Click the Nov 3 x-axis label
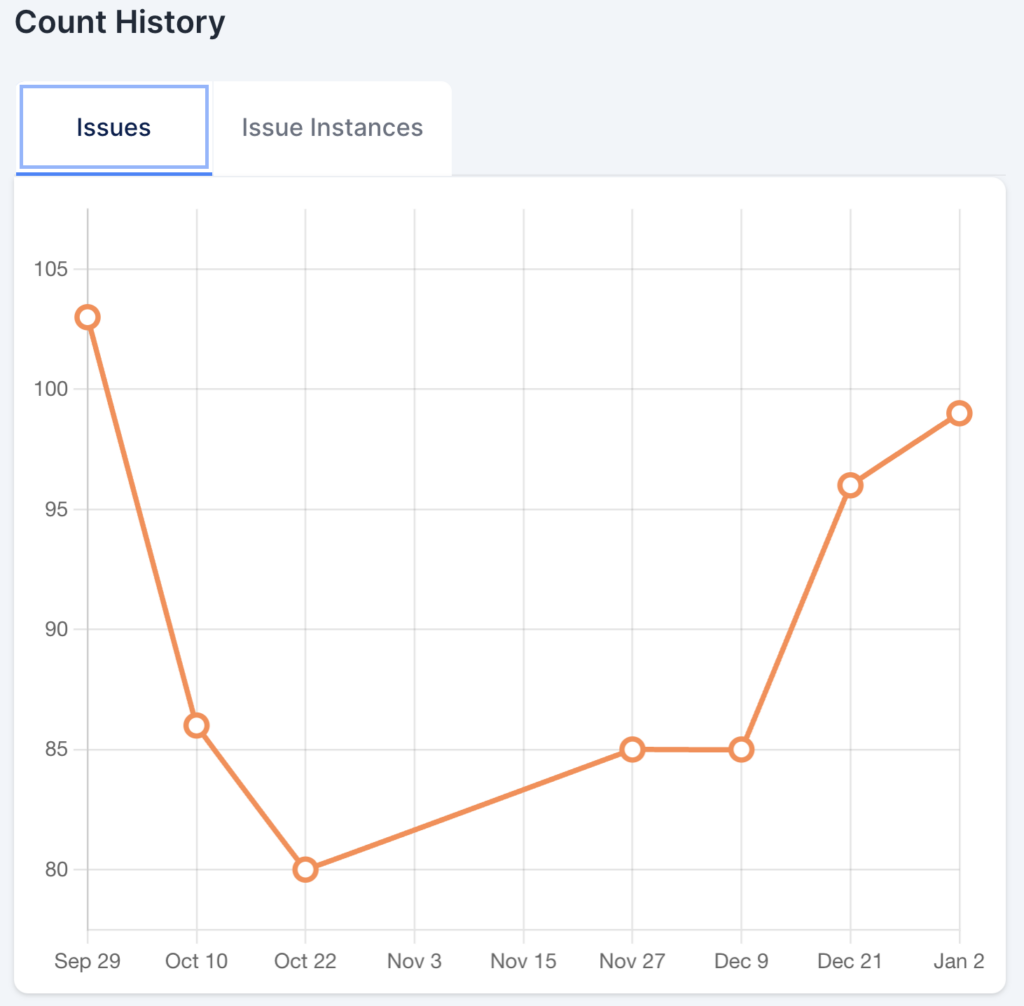This screenshot has width=1024, height=1006. [414, 961]
